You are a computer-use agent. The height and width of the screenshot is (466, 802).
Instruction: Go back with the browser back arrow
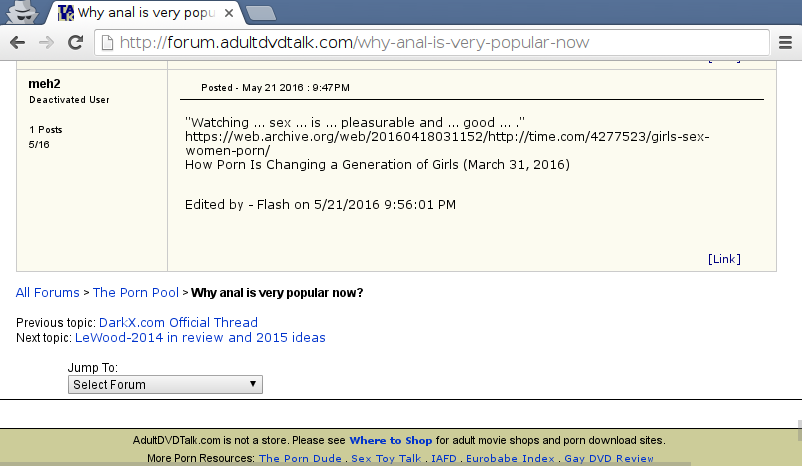(17, 42)
